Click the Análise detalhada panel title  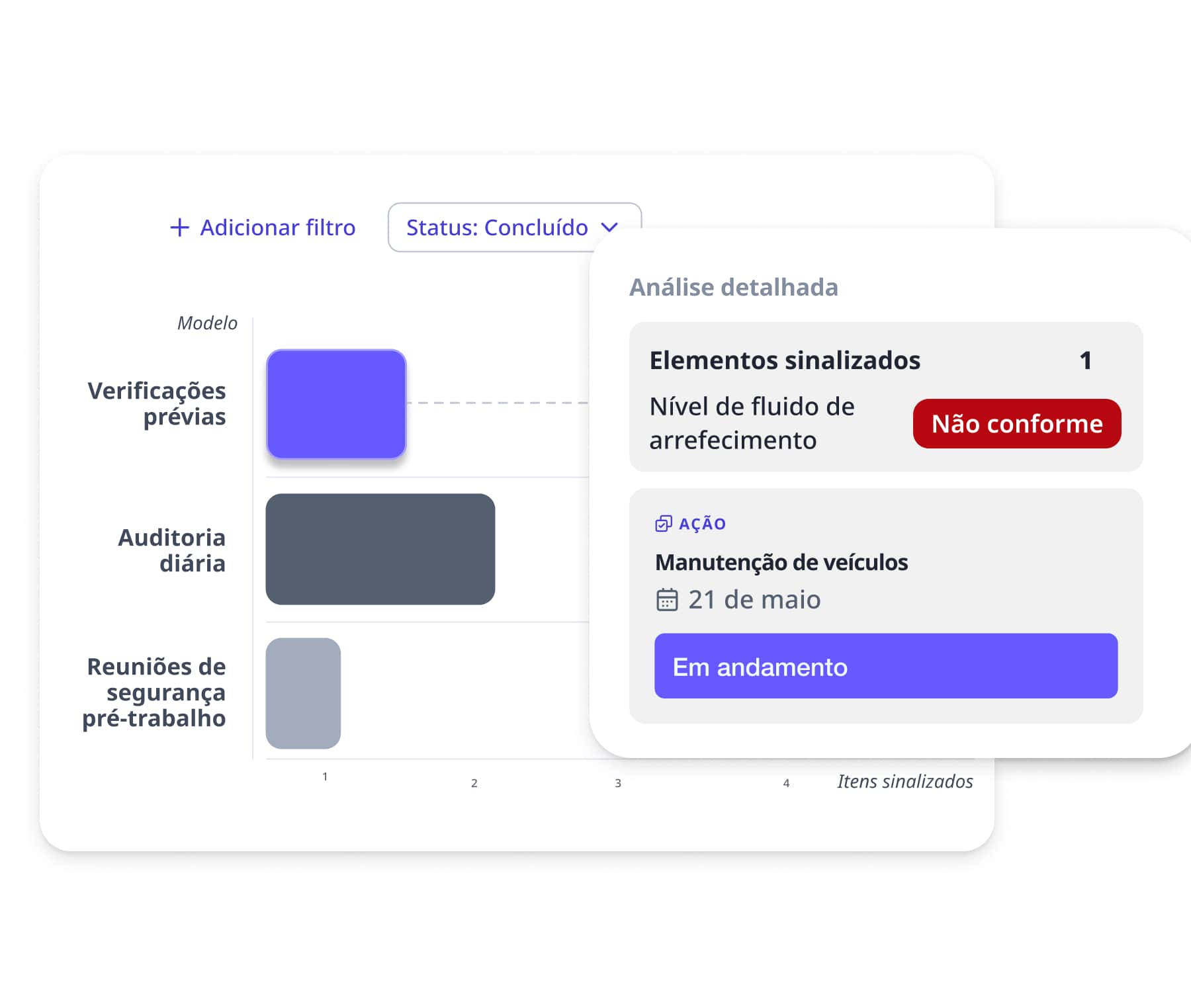click(733, 288)
